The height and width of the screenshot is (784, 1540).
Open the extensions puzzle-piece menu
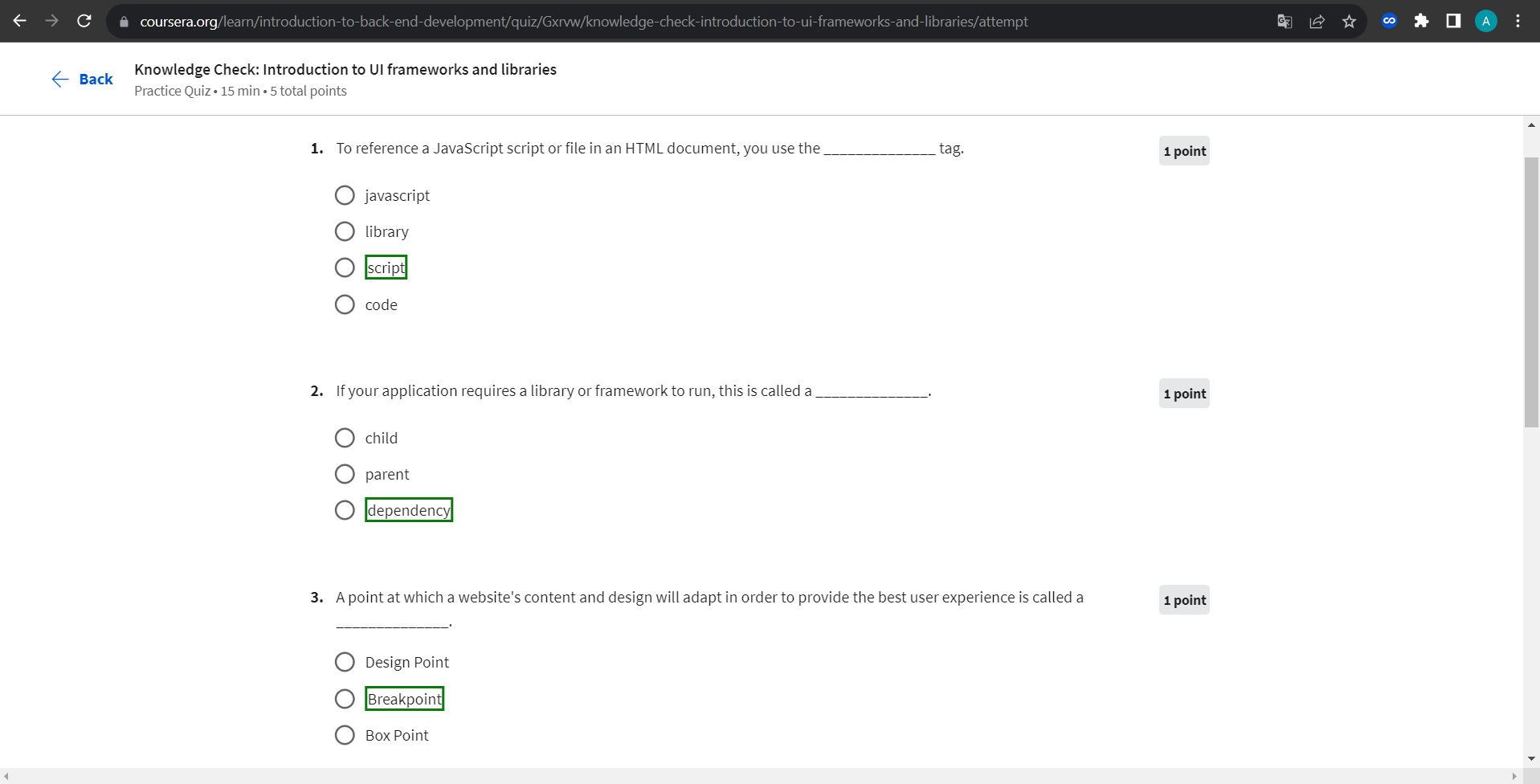[x=1421, y=21]
